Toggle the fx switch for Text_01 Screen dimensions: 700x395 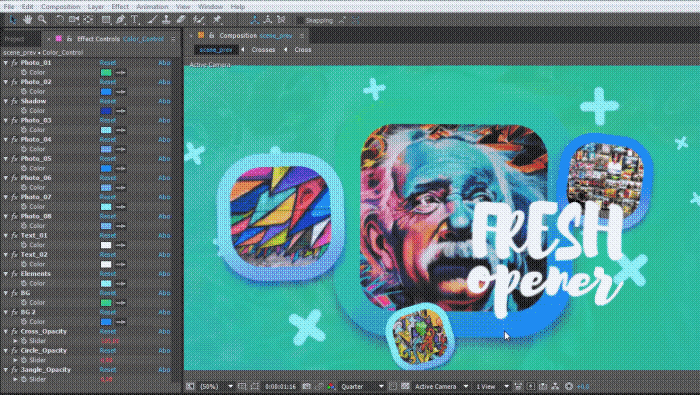pos(14,235)
